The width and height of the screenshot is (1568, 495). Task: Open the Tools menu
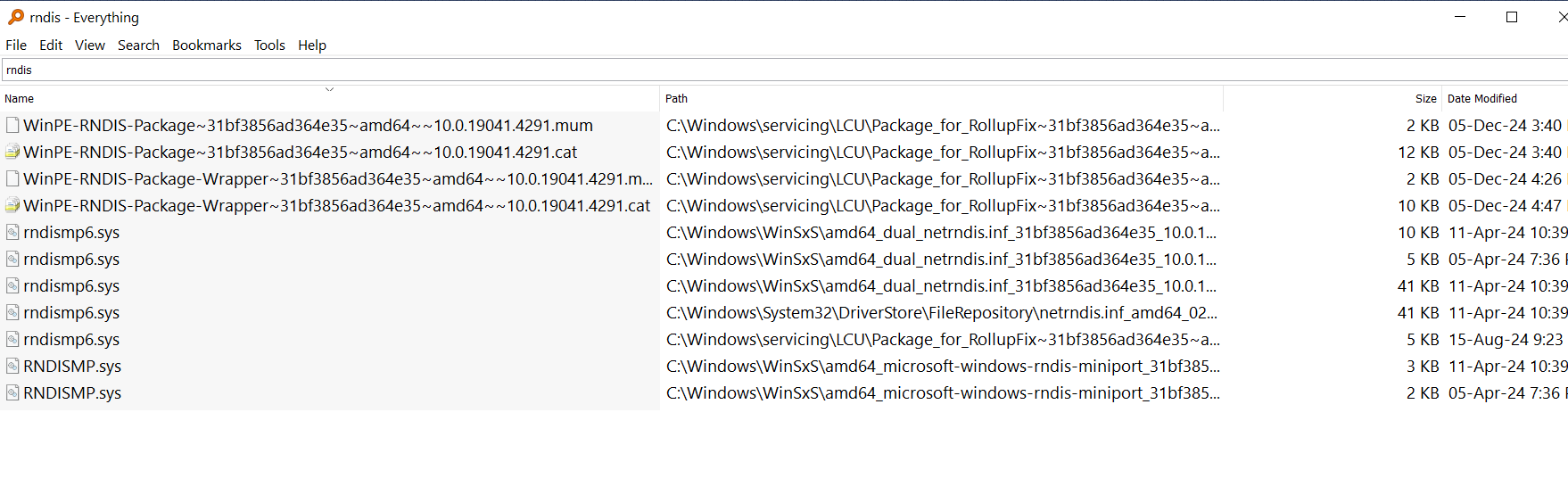(269, 45)
